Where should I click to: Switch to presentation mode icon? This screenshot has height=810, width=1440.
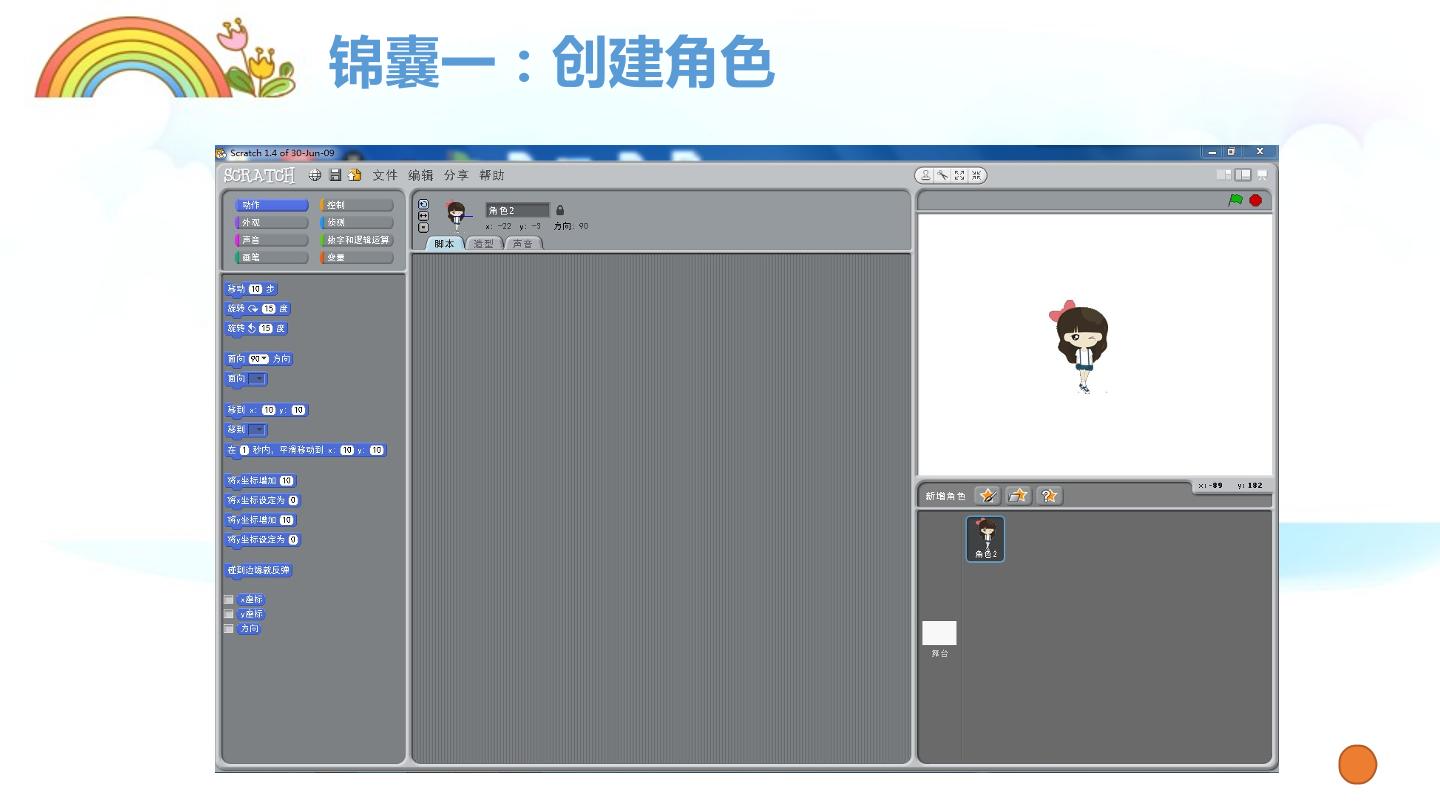pyautogui.click(x=1262, y=175)
